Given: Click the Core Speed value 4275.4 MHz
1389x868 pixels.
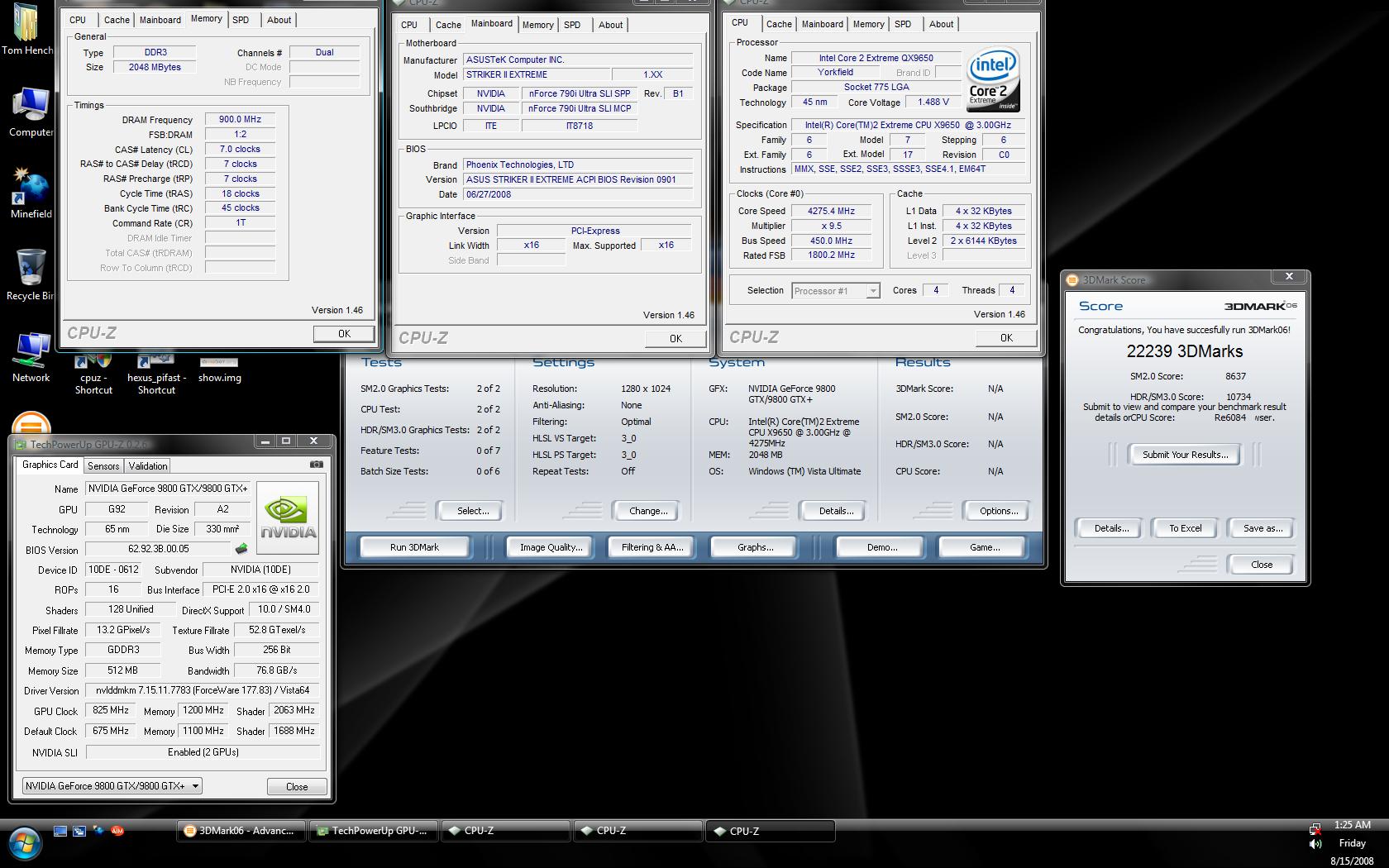Looking at the screenshot, I should click(x=831, y=211).
